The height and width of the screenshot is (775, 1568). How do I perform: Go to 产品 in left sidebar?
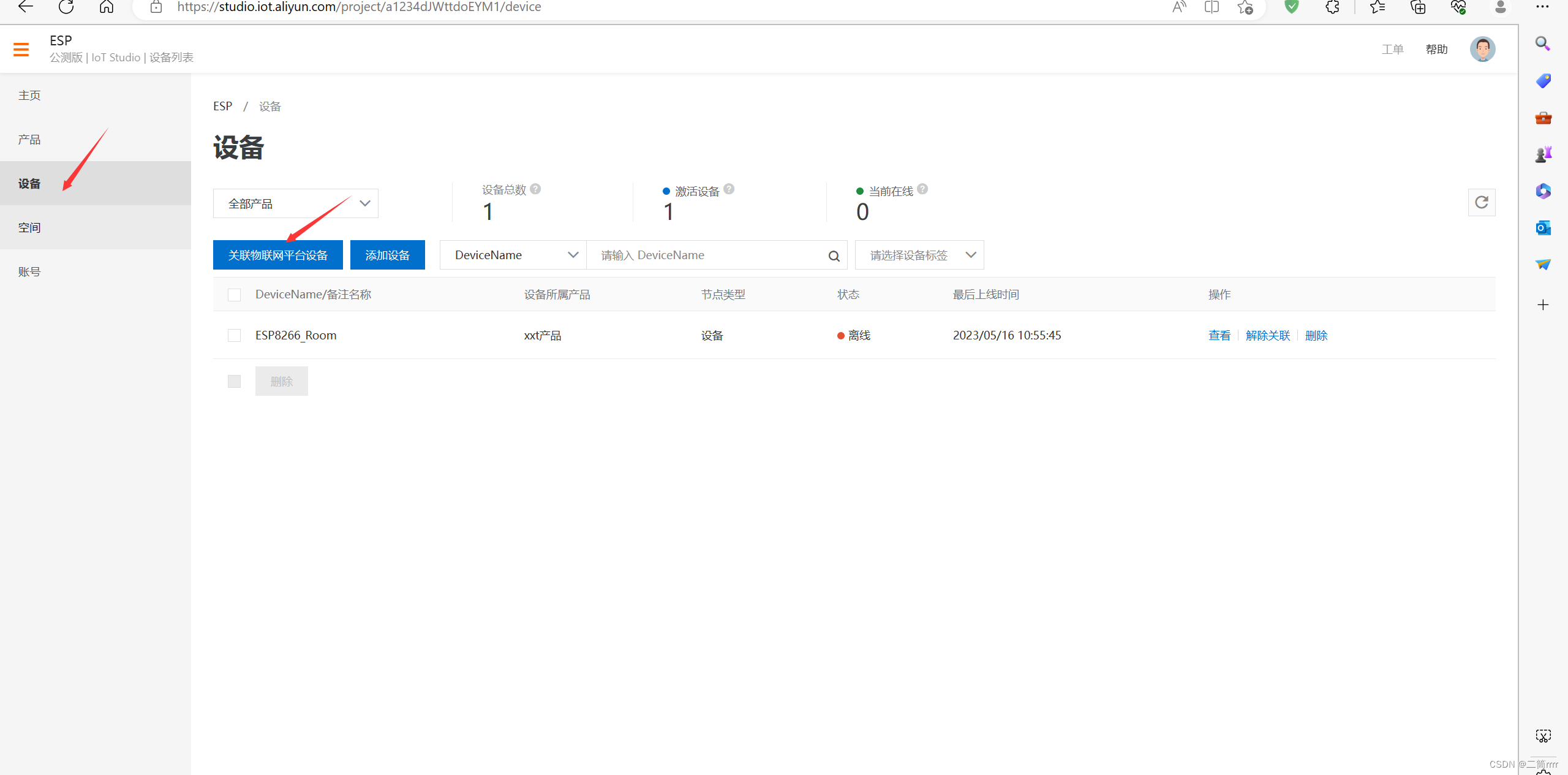click(29, 140)
